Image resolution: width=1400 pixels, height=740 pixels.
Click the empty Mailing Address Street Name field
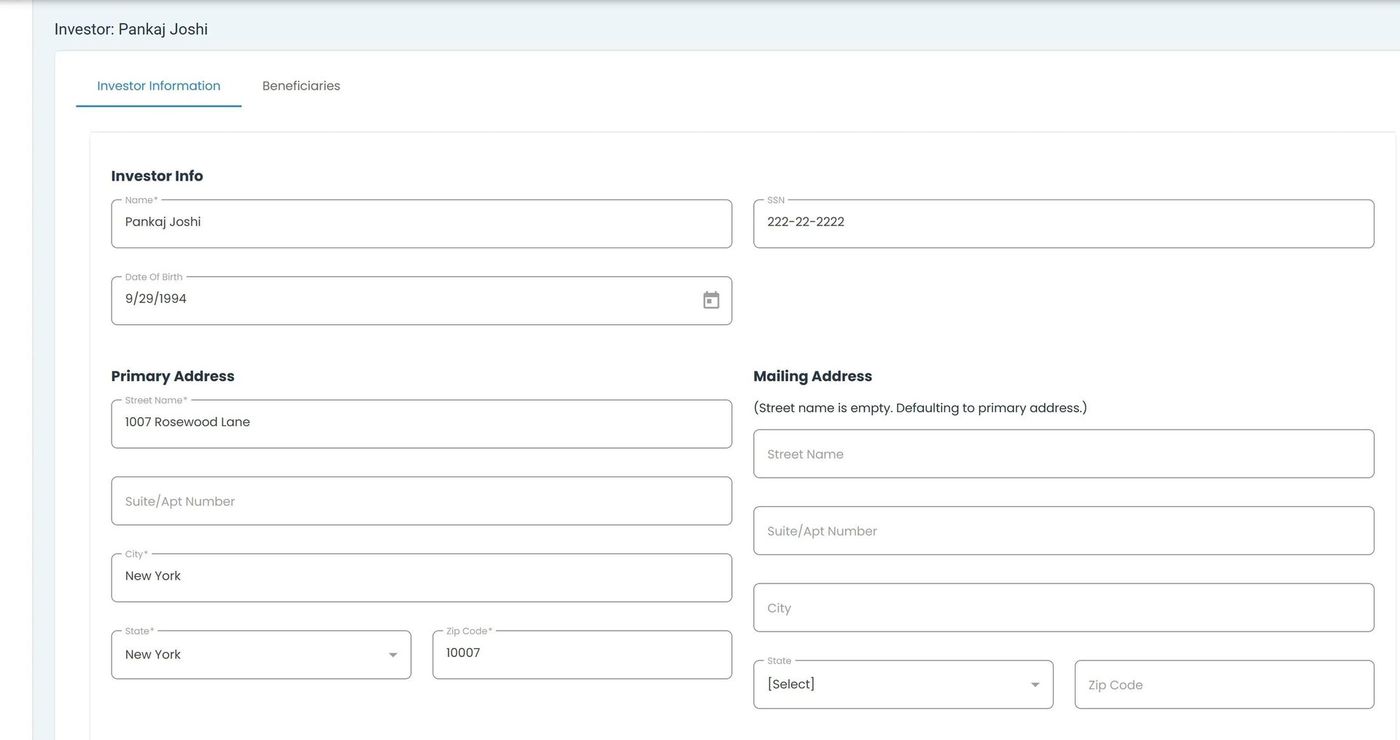tap(1063, 454)
